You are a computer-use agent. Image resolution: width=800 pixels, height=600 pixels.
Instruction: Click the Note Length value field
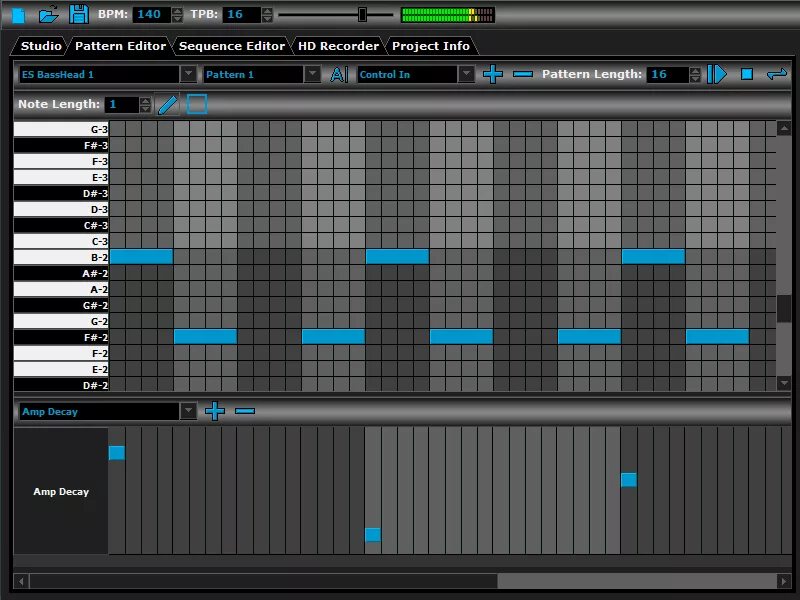tap(122, 105)
